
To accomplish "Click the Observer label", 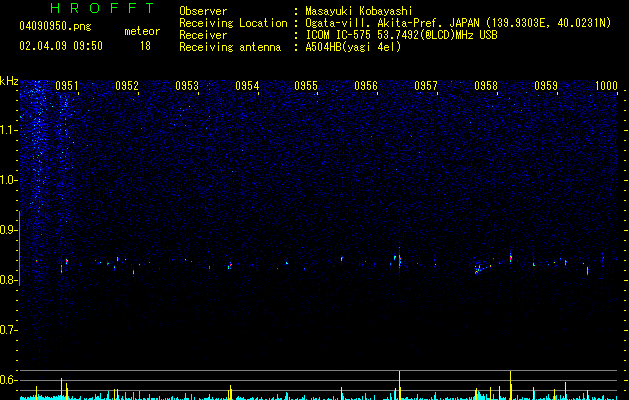I will point(203,11).
